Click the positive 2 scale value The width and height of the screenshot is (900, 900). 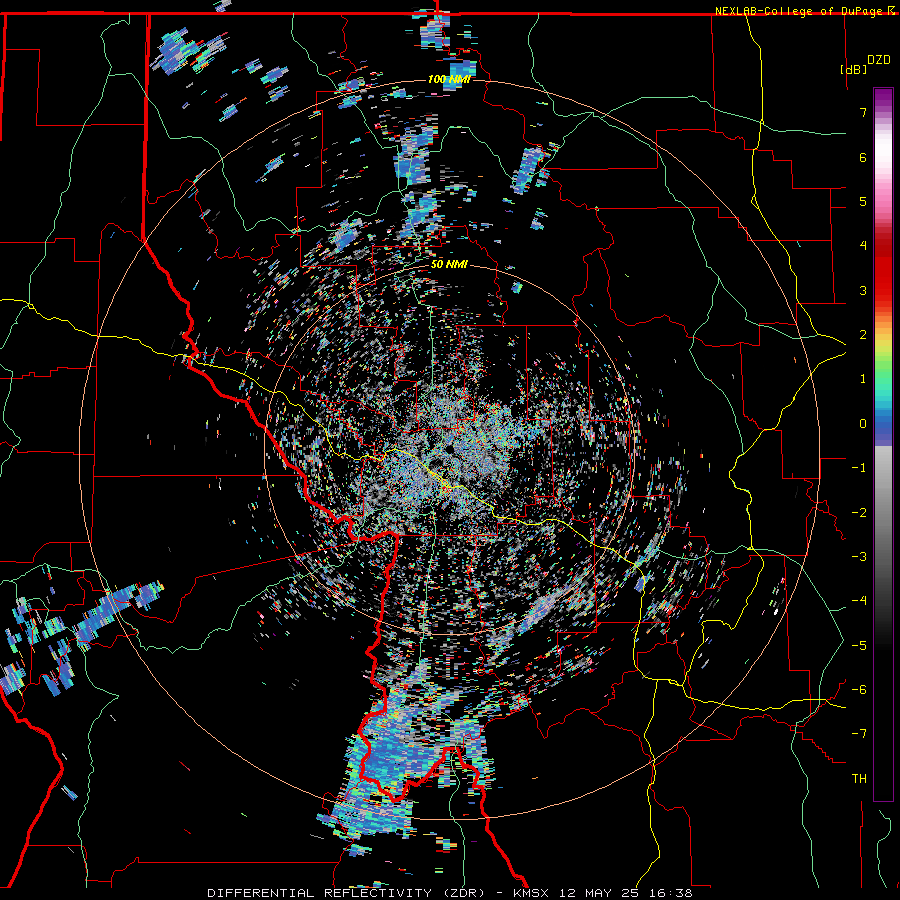(x=863, y=335)
